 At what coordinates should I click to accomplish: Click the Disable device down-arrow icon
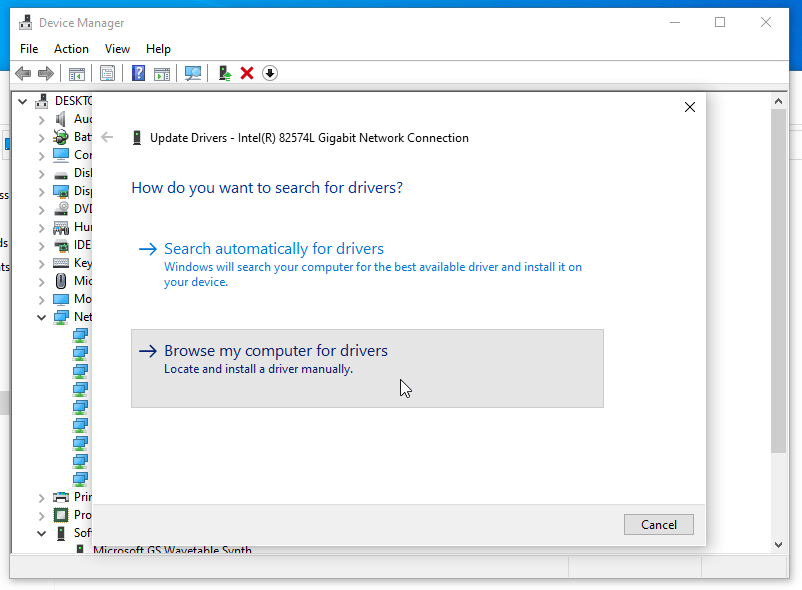[x=270, y=74]
